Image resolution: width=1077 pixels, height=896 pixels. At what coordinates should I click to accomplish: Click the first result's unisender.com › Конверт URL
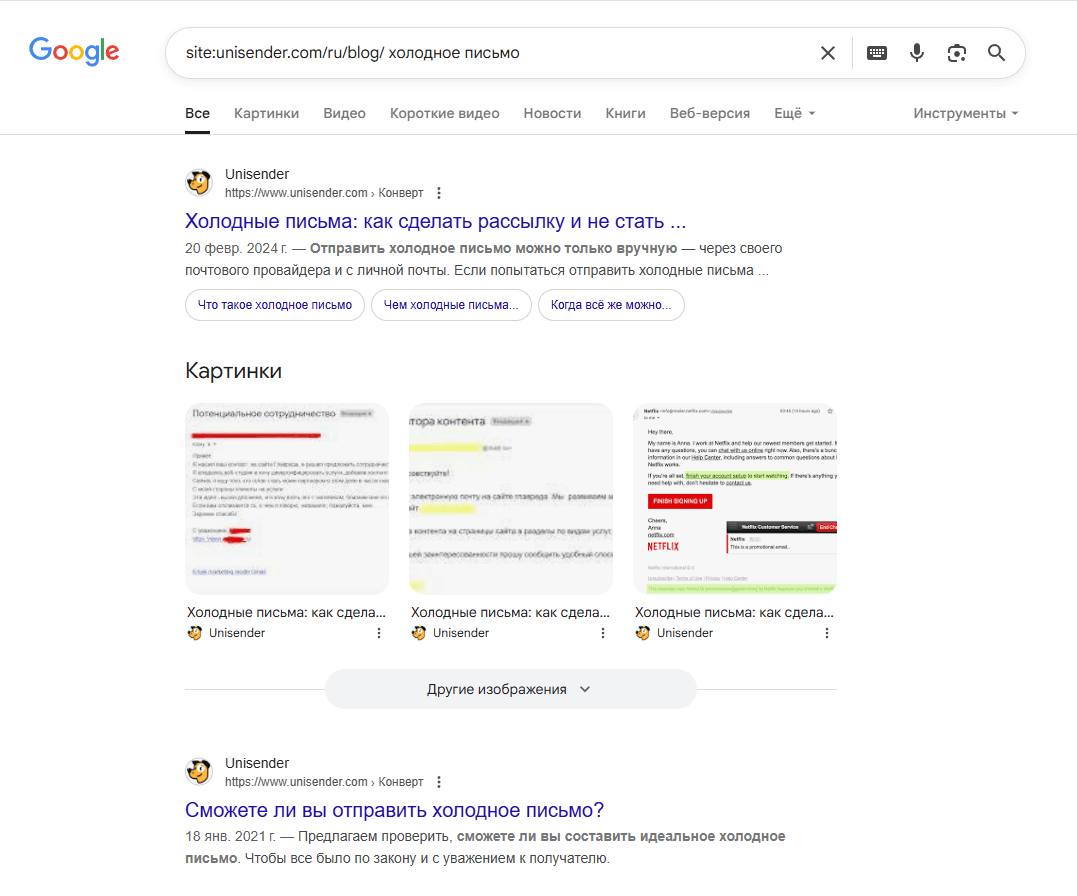pyautogui.click(x=324, y=193)
